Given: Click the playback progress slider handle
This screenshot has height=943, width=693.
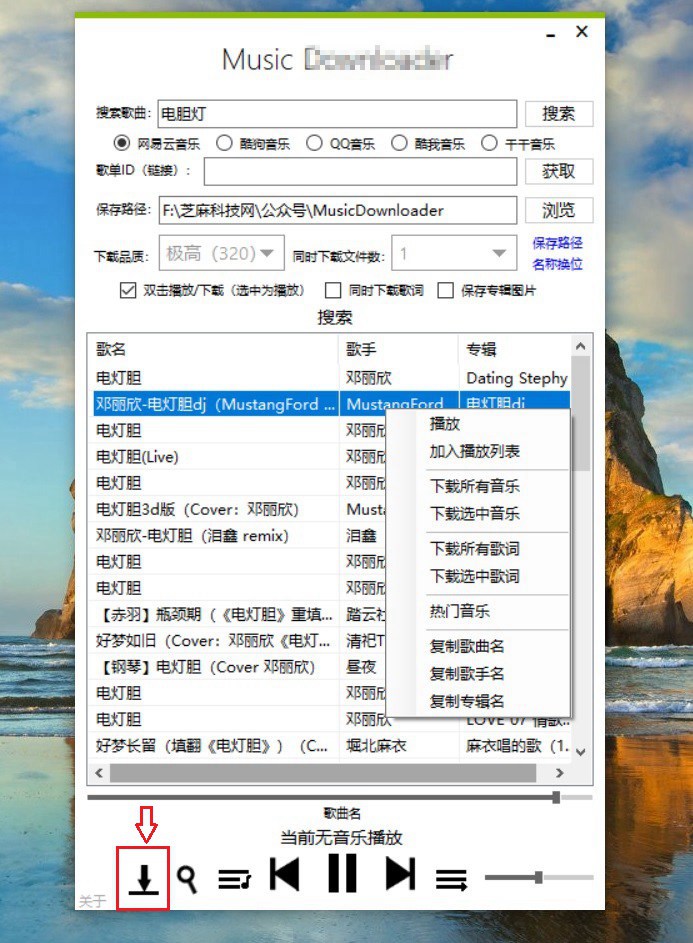Looking at the screenshot, I should pos(556,797).
